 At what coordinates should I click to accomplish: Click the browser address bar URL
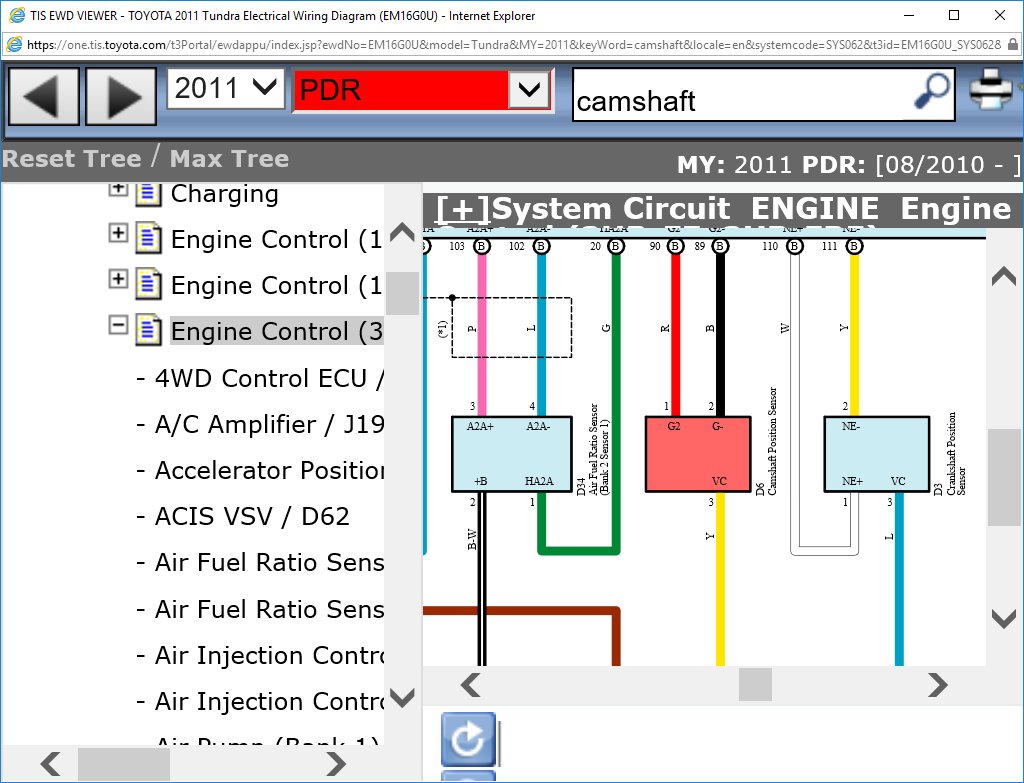[x=514, y=45]
